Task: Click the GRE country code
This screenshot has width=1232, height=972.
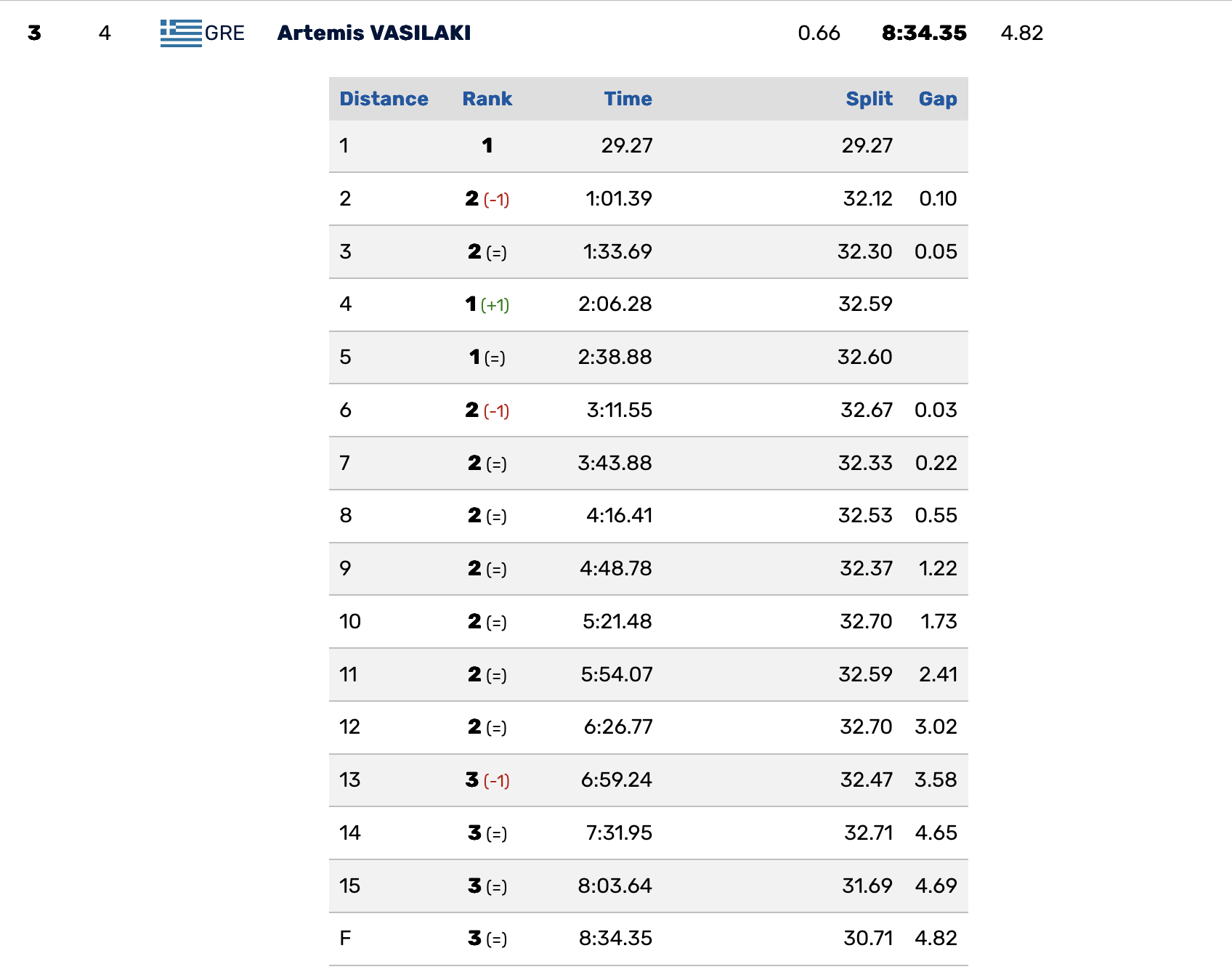Action: pos(224,33)
